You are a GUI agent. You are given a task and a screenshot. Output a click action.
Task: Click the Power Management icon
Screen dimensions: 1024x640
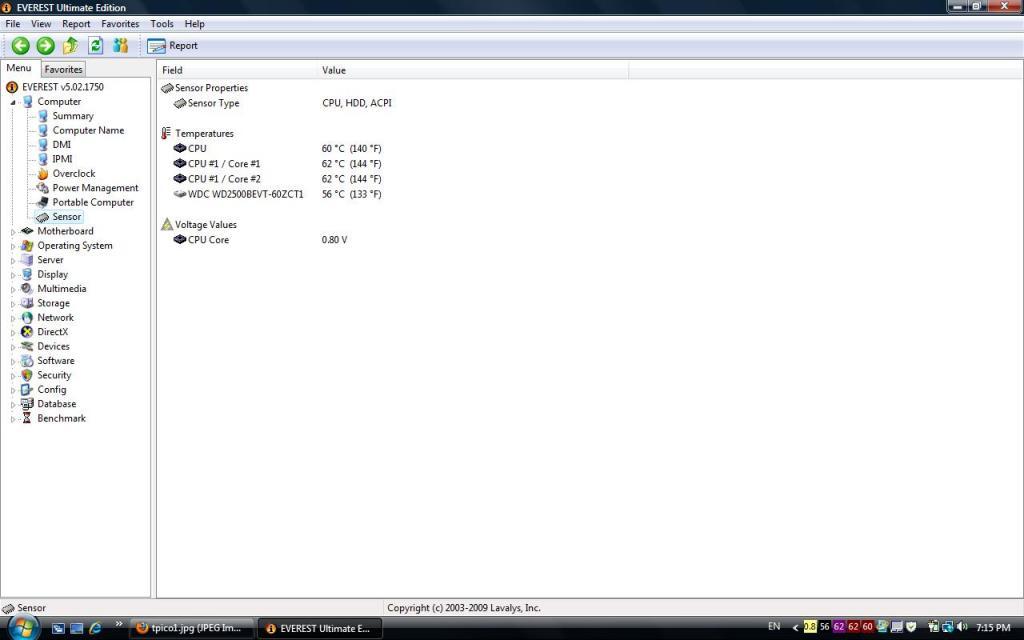pyautogui.click(x=42, y=188)
